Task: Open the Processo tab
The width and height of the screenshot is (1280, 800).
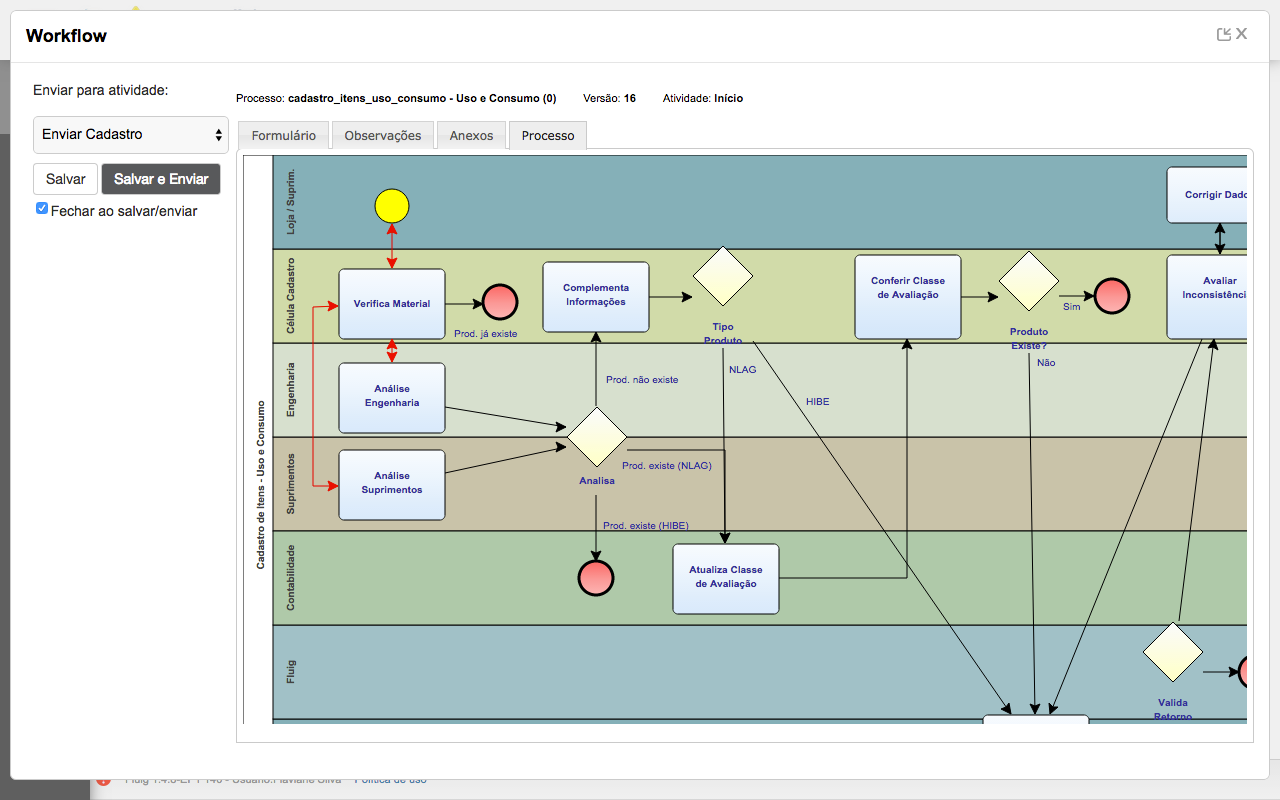Action: click(x=548, y=135)
